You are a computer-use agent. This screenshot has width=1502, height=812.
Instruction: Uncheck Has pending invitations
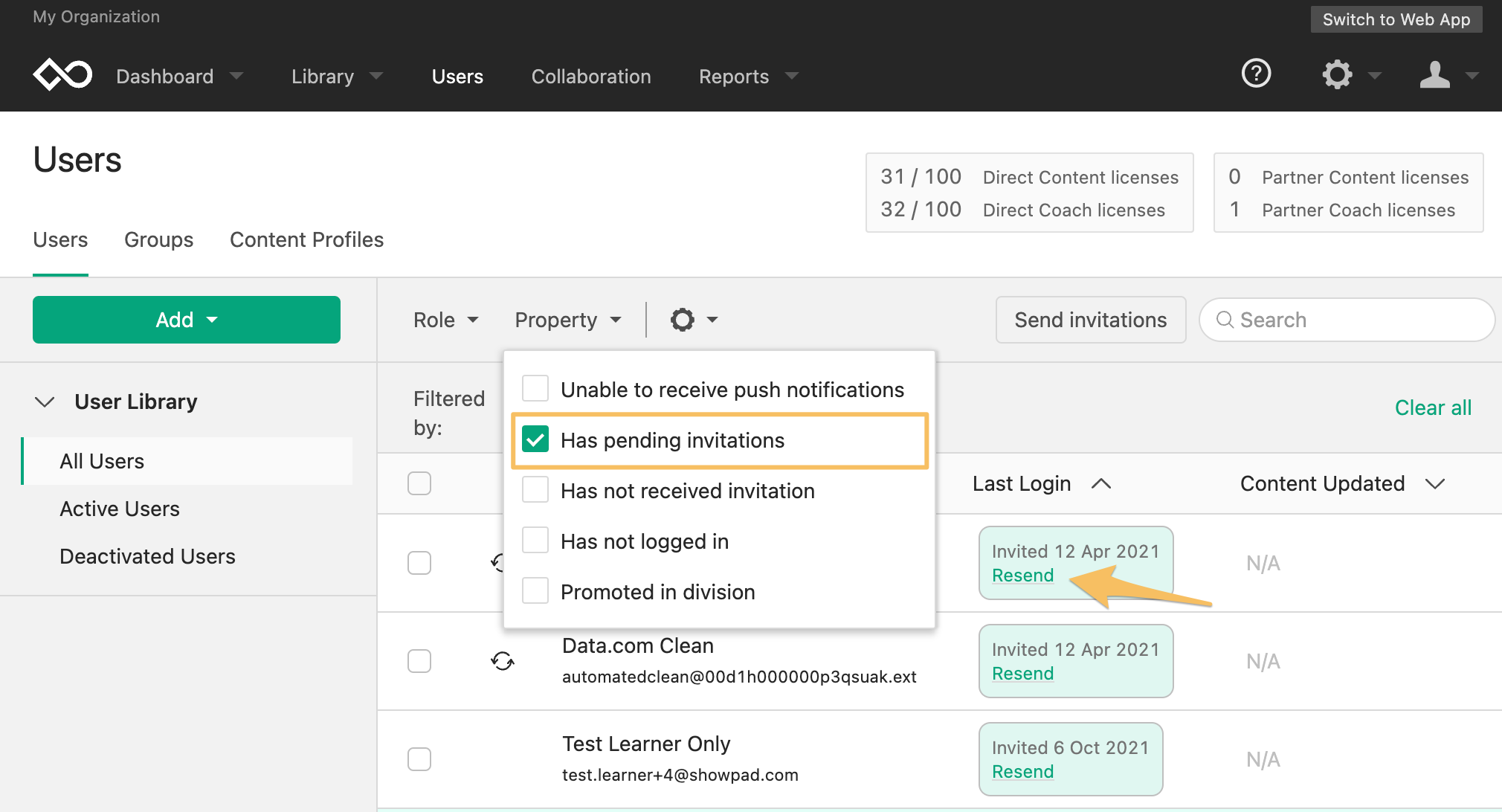point(535,439)
